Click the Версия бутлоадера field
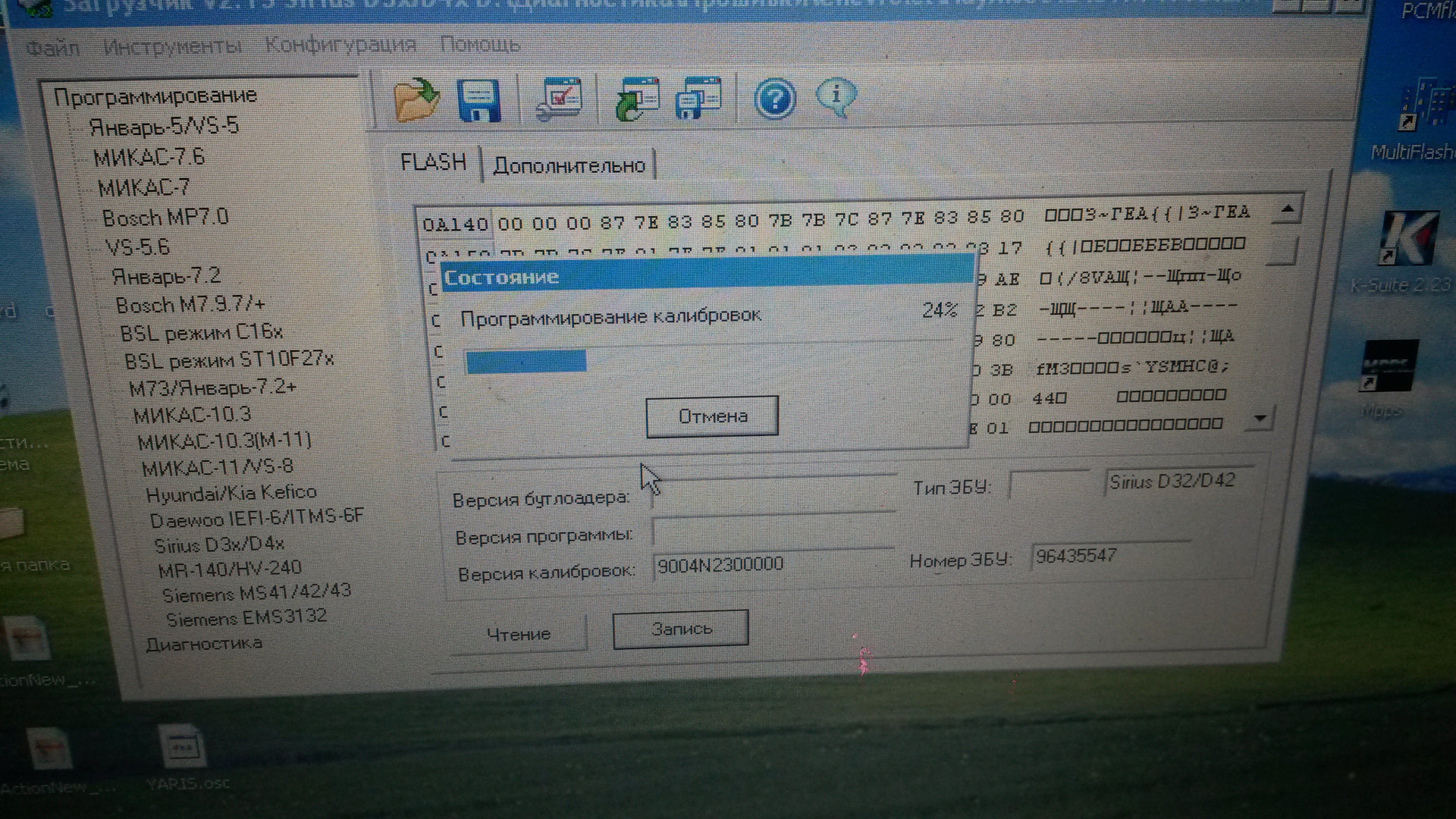The width and height of the screenshot is (1456, 819). click(773, 494)
